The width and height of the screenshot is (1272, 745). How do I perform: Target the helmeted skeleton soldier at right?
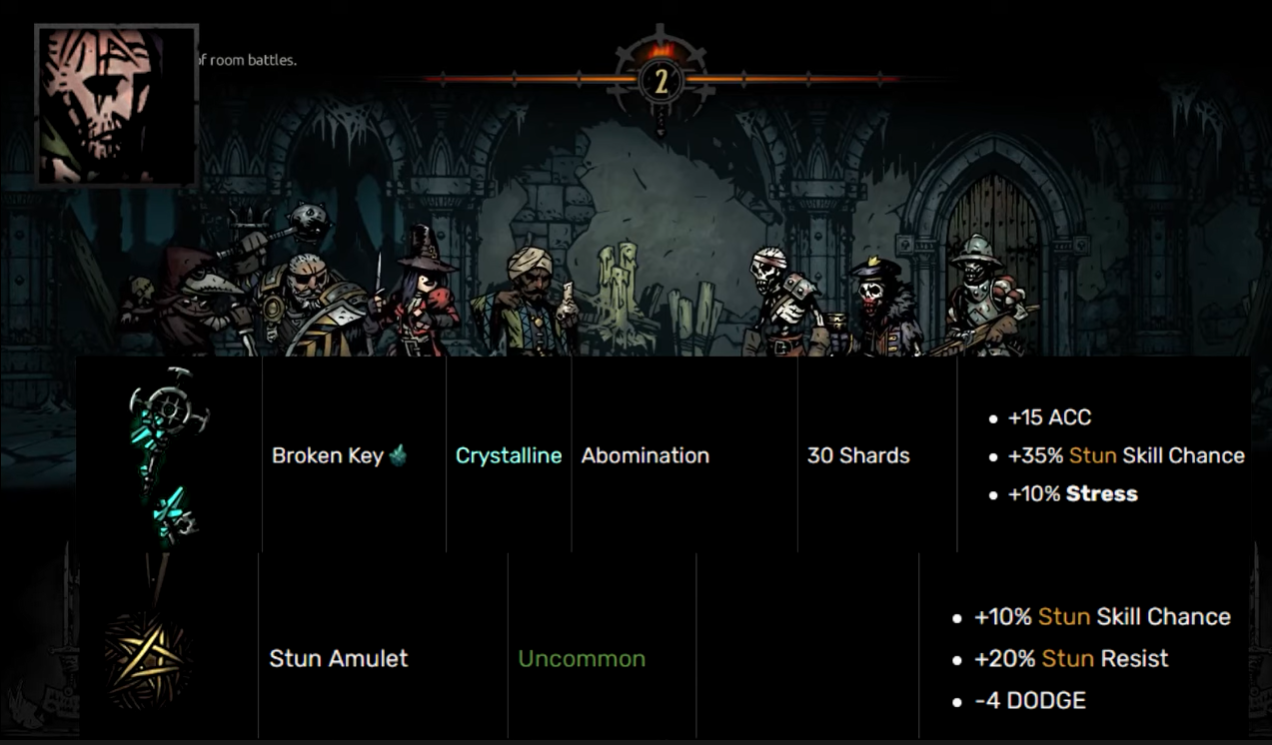point(985,295)
